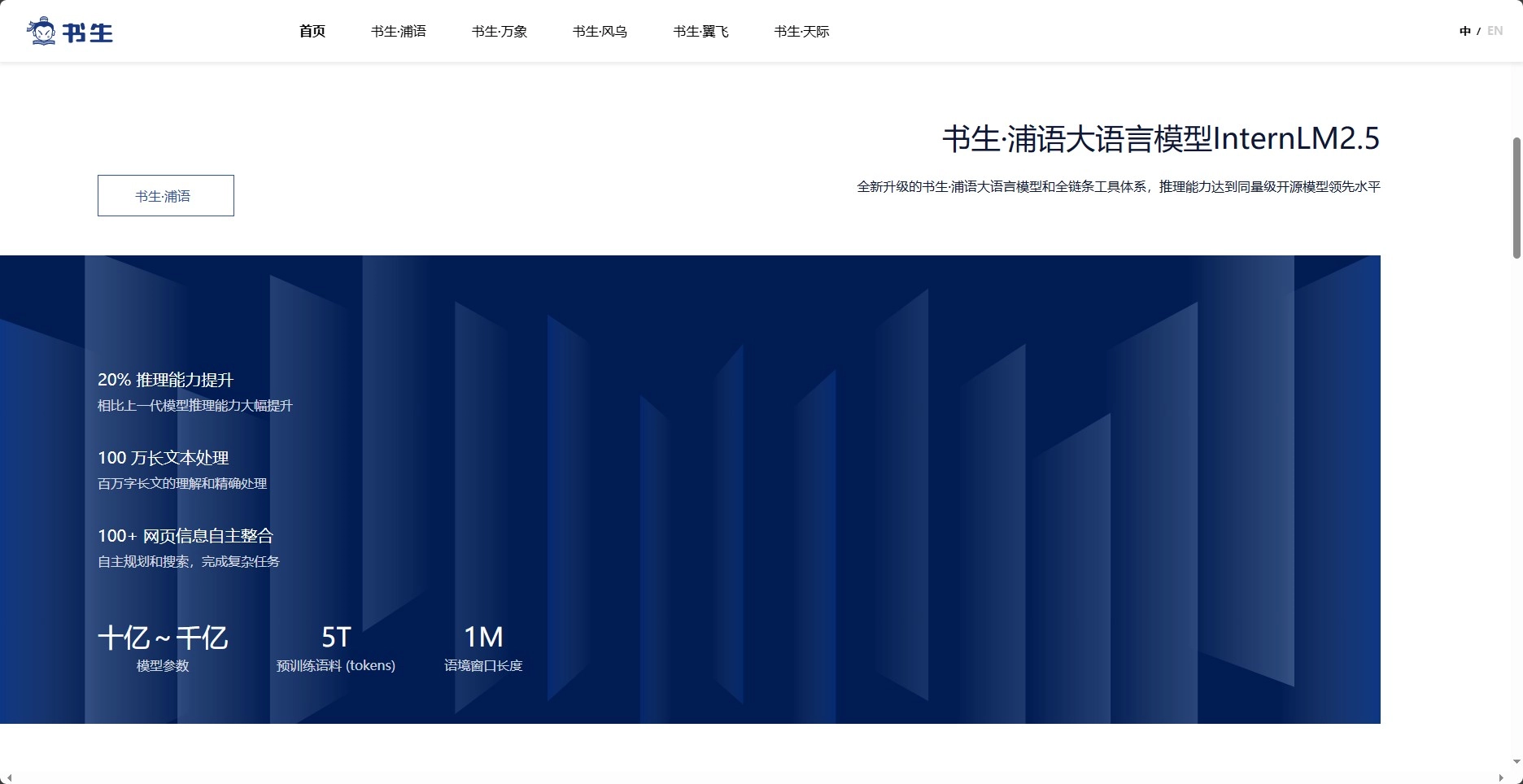Click the vertical scrollbar thumb

coord(1516,198)
